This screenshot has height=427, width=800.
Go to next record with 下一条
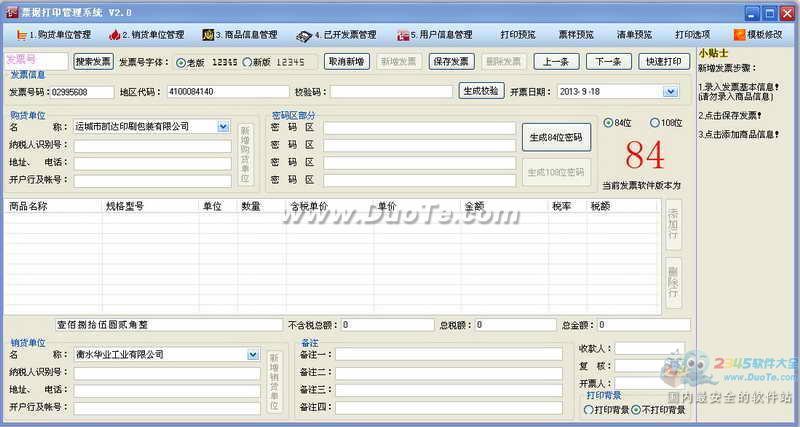coord(609,62)
